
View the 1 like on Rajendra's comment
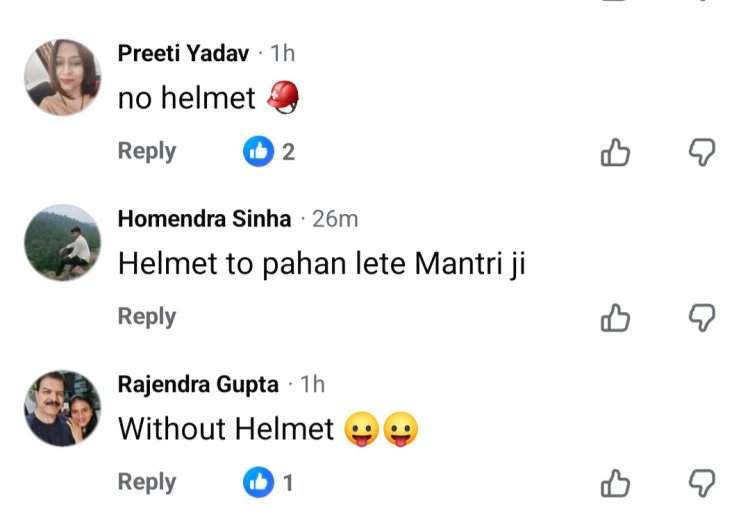(x=270, y=483)
